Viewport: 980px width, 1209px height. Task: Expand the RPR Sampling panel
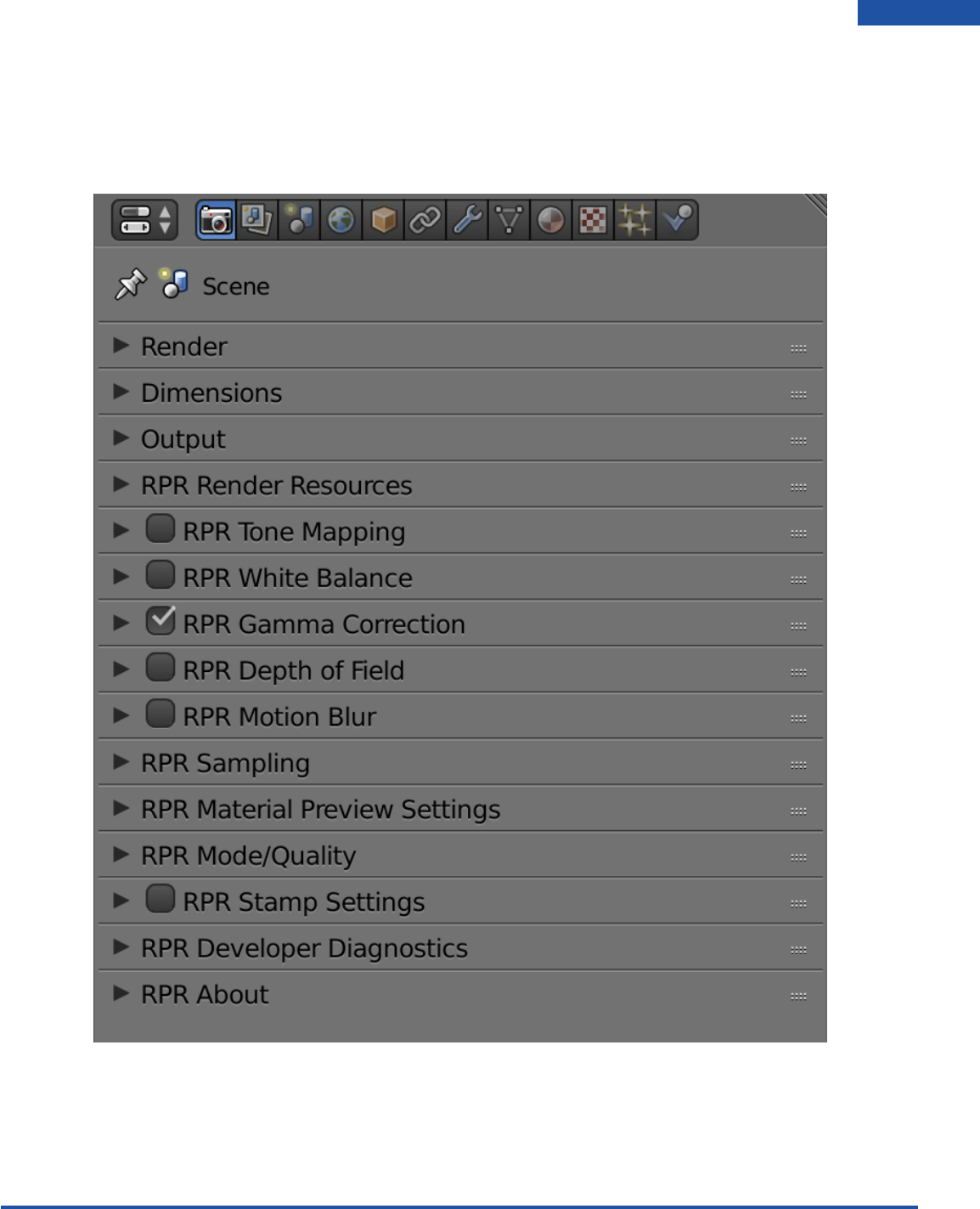coord(460,762)
